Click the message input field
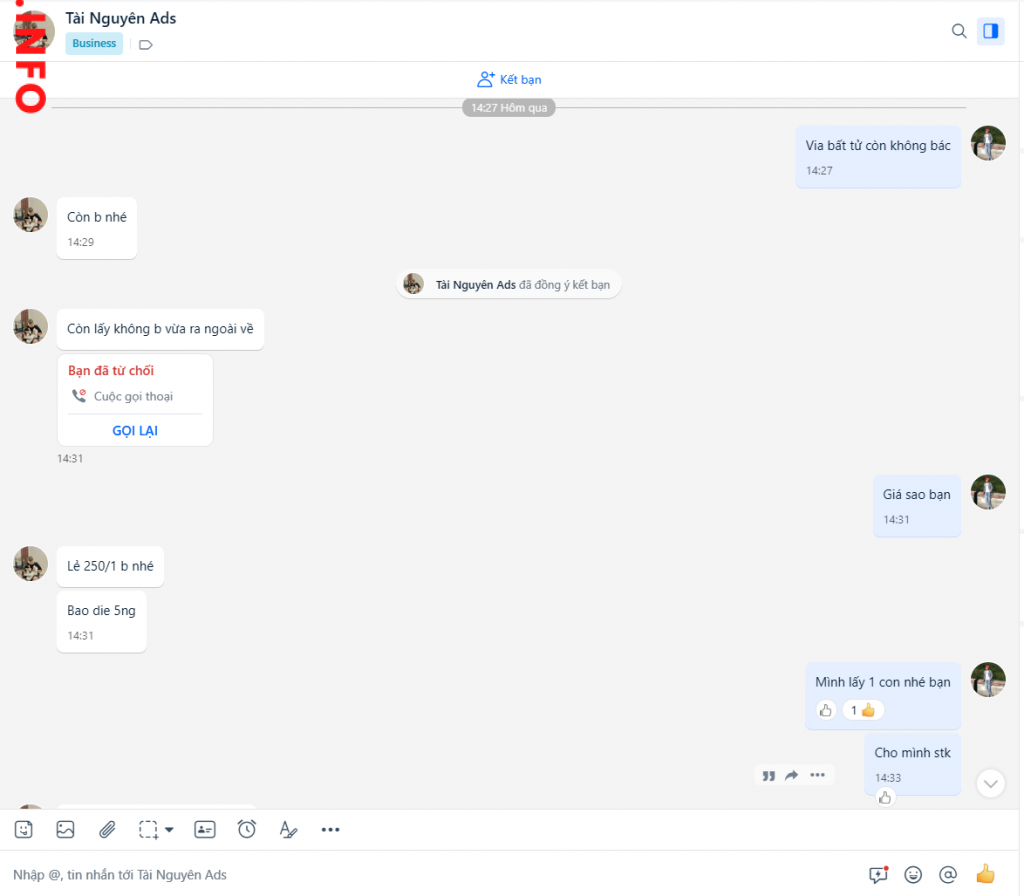 click(x=430, y=875)
